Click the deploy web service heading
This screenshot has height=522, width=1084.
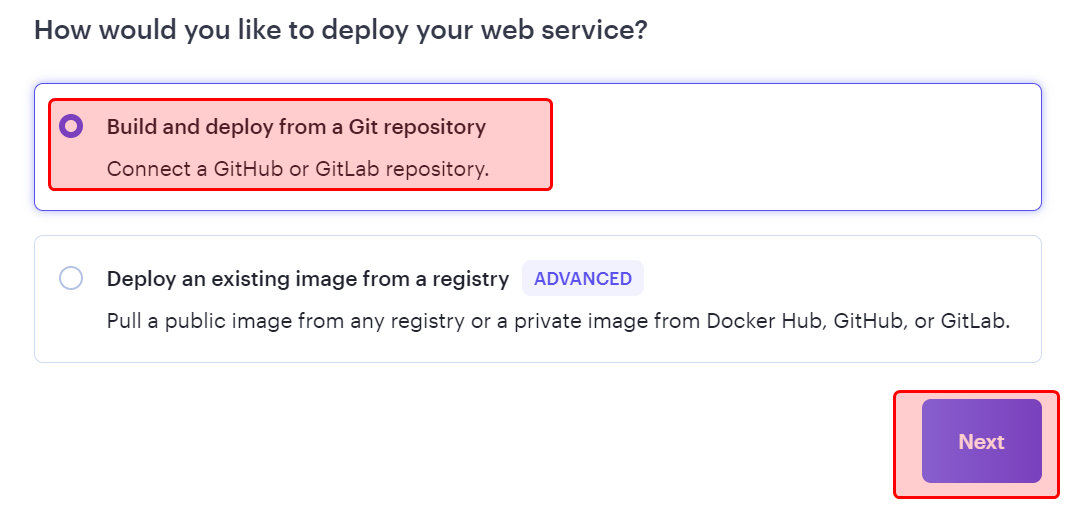coord(341,29)
